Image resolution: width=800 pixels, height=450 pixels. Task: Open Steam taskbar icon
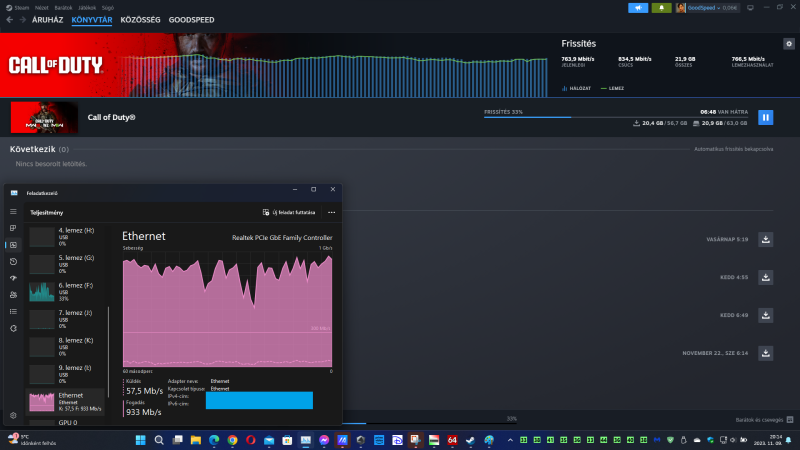tap(470, 440)
